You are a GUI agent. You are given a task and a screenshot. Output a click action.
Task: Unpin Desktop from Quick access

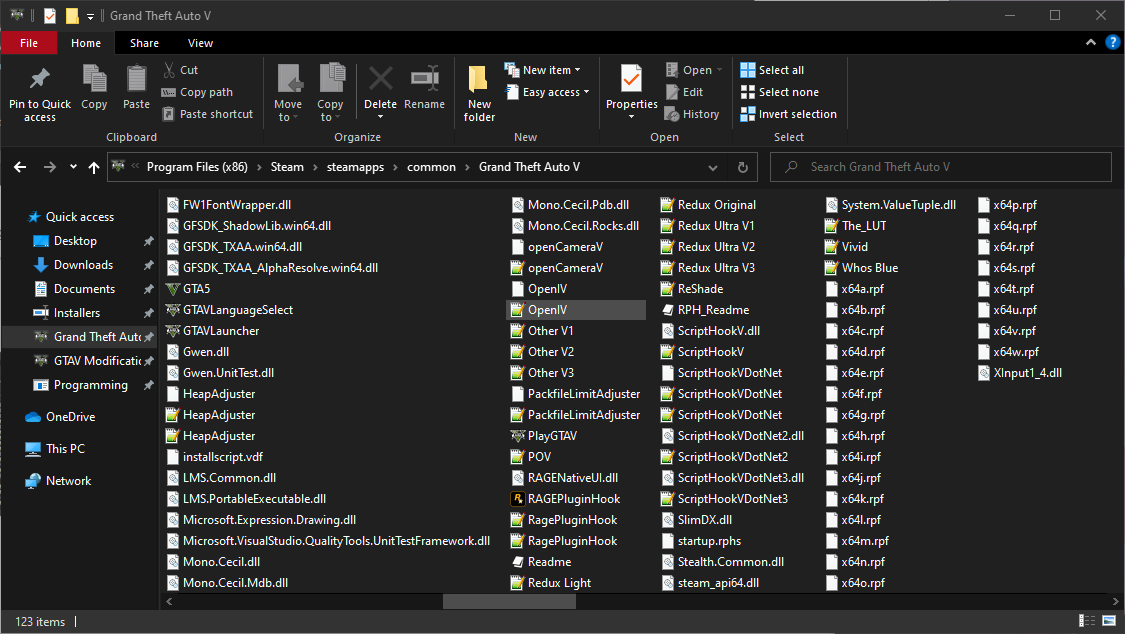coord(149,241)
